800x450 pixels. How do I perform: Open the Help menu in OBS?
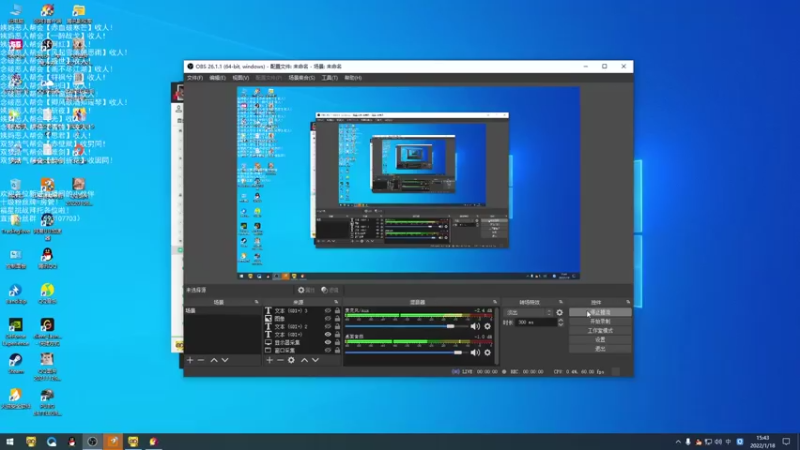point(353,78)
